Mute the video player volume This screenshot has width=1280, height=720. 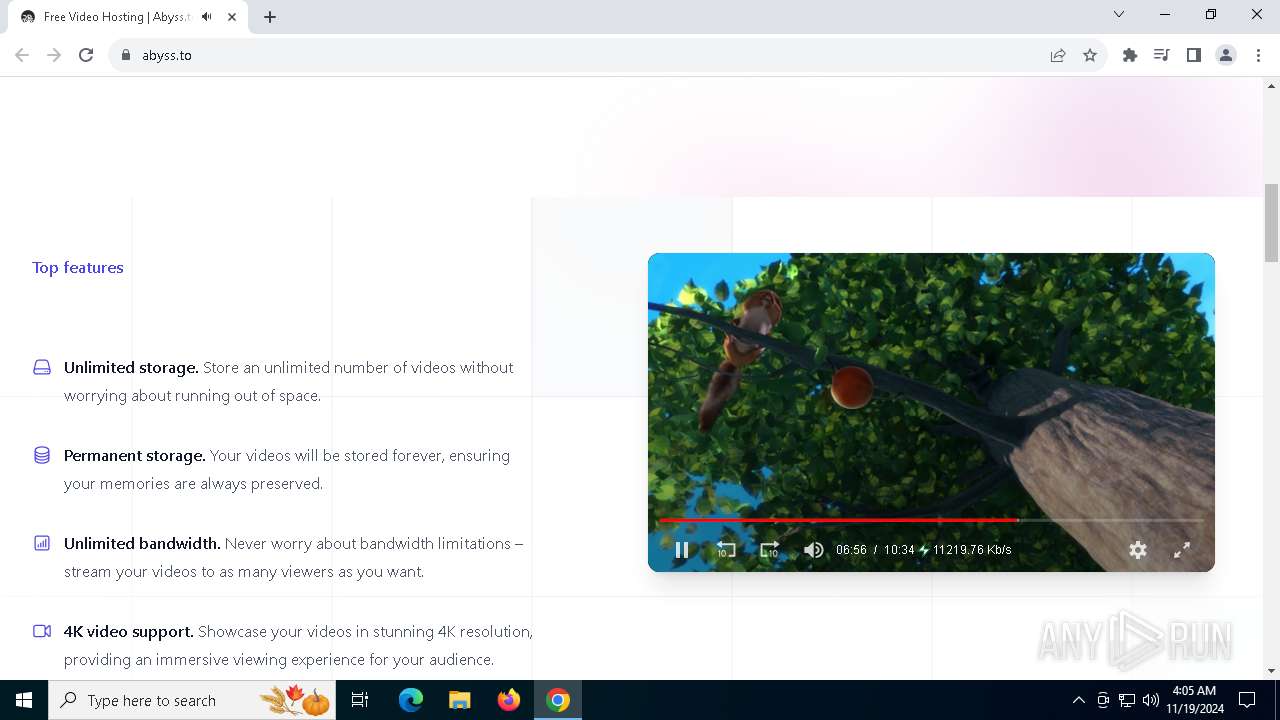coord(814,550)
